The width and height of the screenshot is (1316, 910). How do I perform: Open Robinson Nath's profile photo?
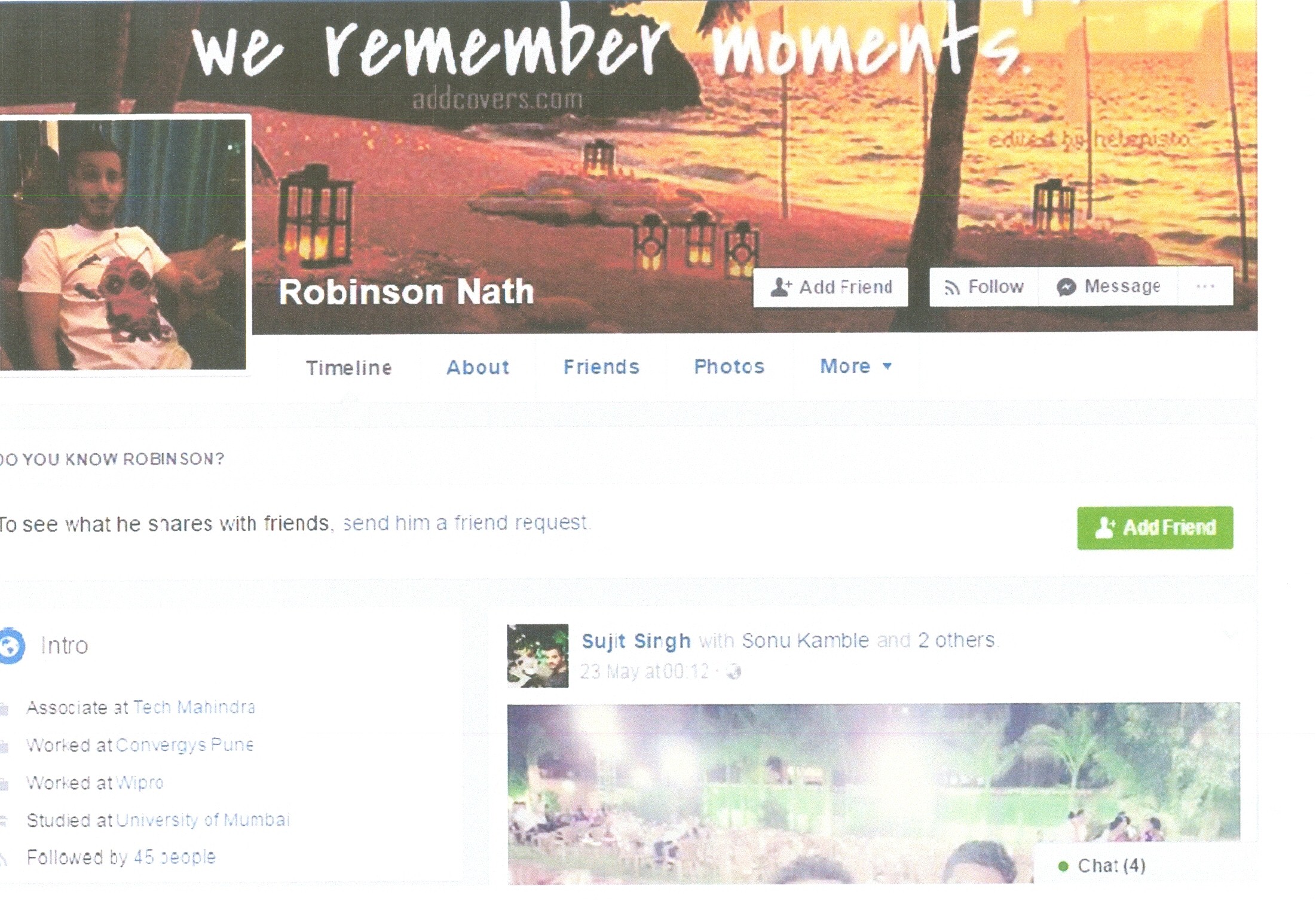pos(123,244)
